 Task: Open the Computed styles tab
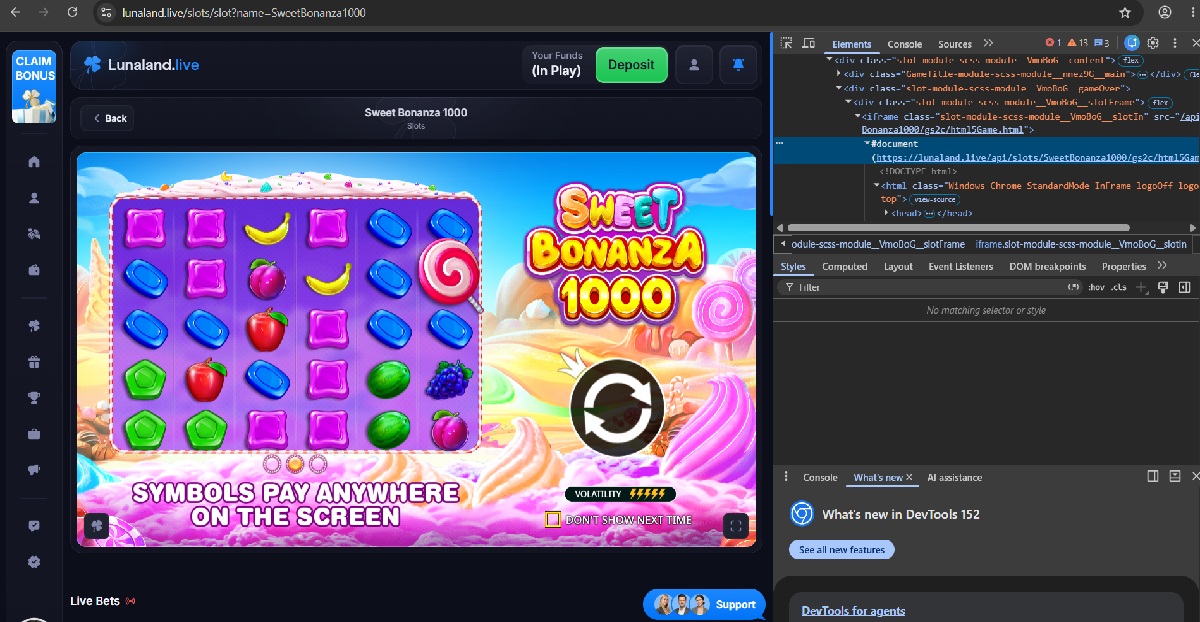845,267
